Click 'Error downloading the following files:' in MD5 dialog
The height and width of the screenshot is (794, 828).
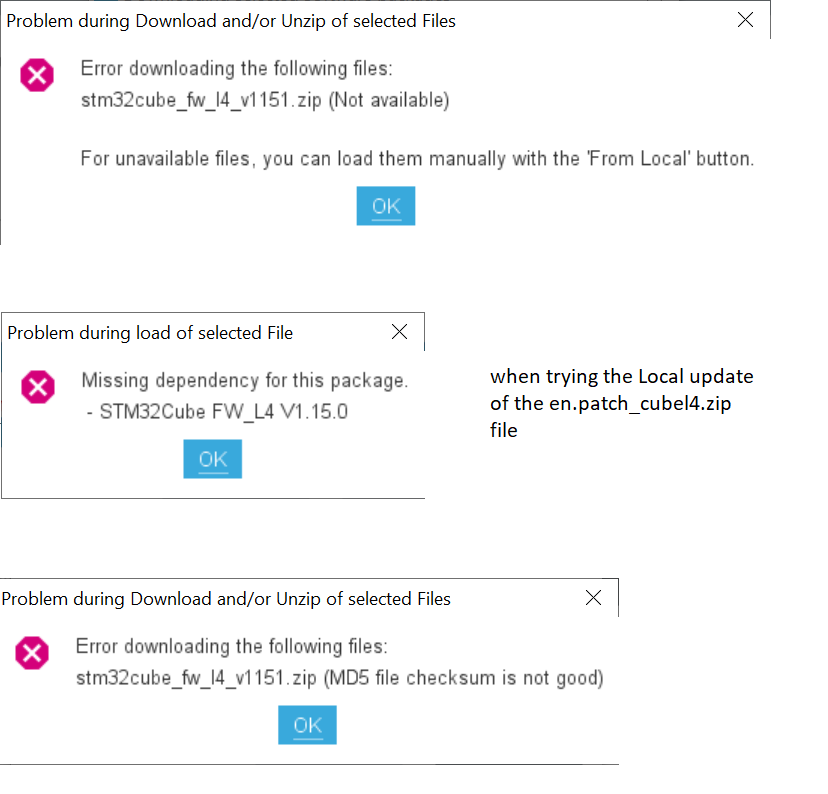(x=232, y=646)
